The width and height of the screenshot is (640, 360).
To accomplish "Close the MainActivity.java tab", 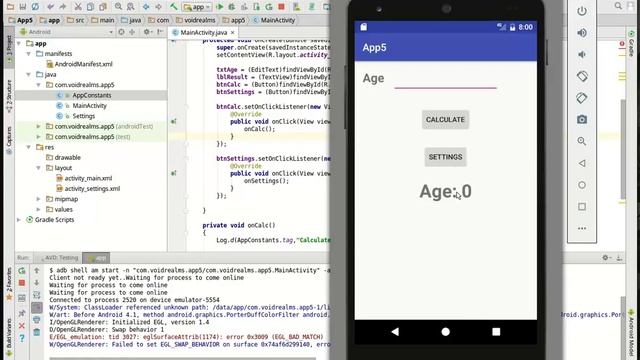I will pyautogui.click(x=233, y=32).
